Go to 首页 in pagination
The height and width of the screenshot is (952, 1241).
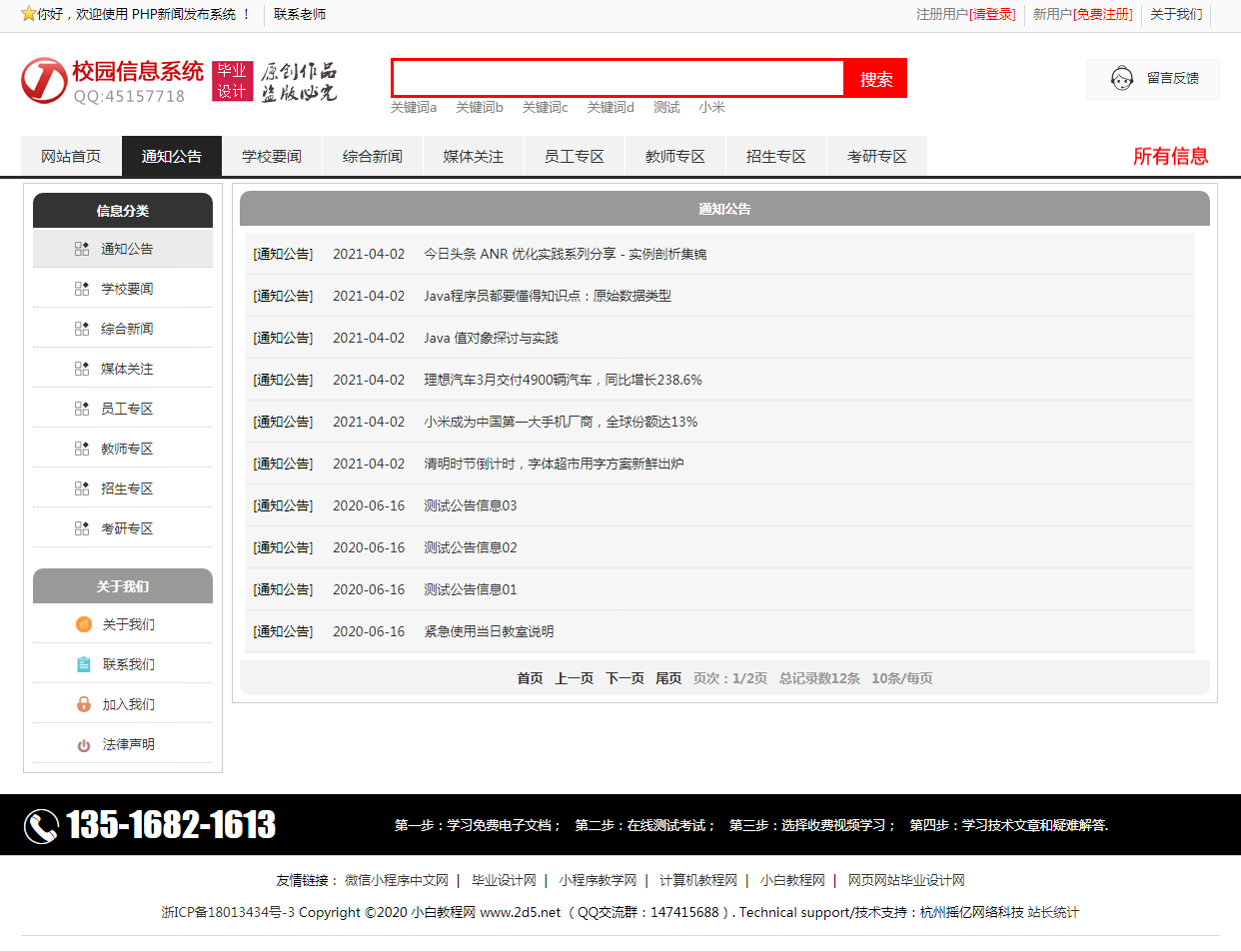[x=530, y=678]
